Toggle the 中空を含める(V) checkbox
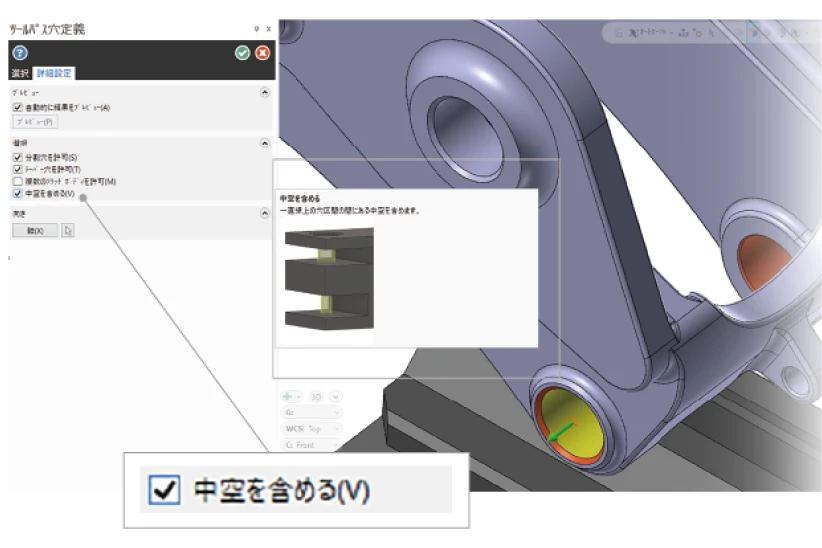Screen dimensions: 822x548 click(x=17, y=194)
